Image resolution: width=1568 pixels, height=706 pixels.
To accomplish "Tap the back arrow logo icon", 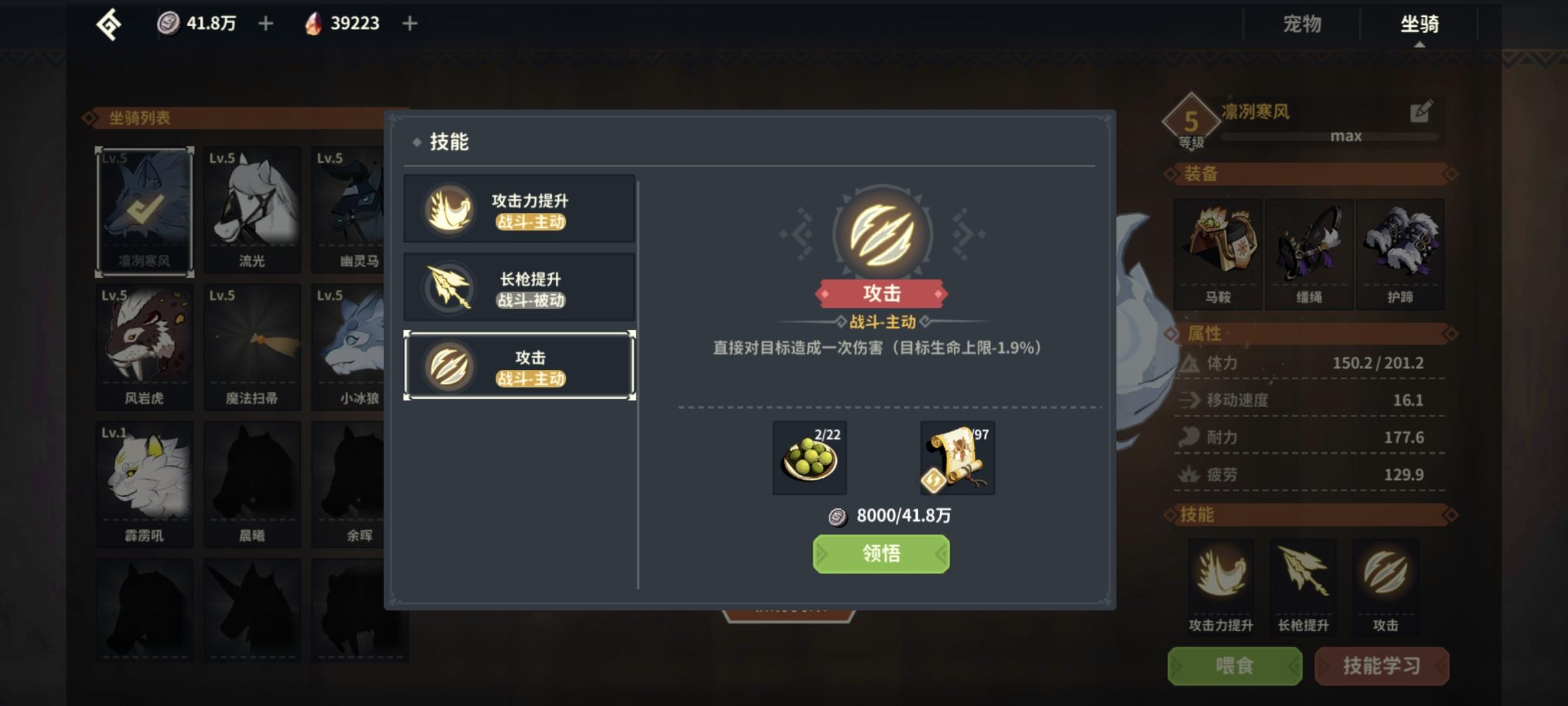I will point(109,25).
